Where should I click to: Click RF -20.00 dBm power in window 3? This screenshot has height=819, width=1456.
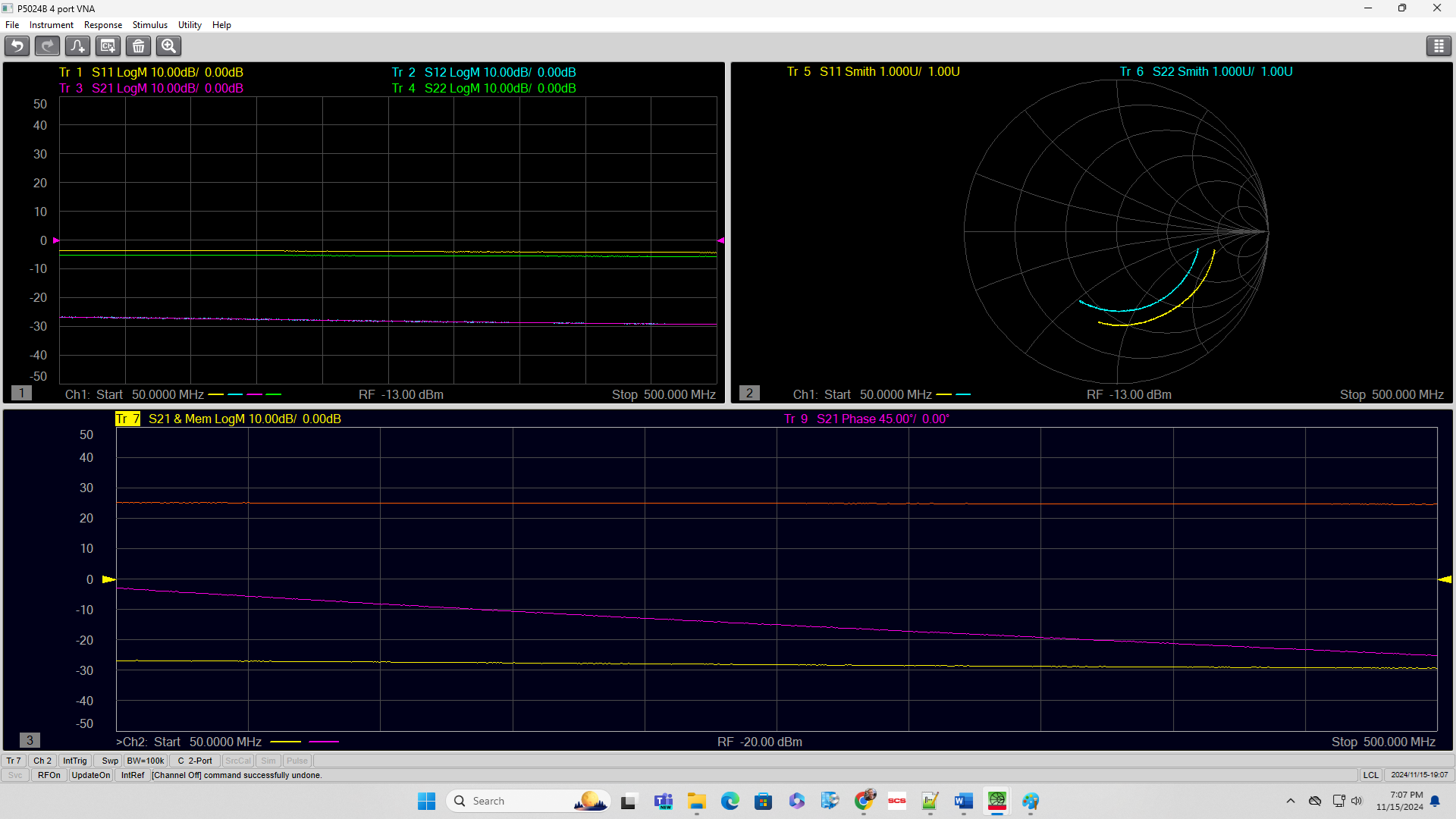tap(760, 742)
